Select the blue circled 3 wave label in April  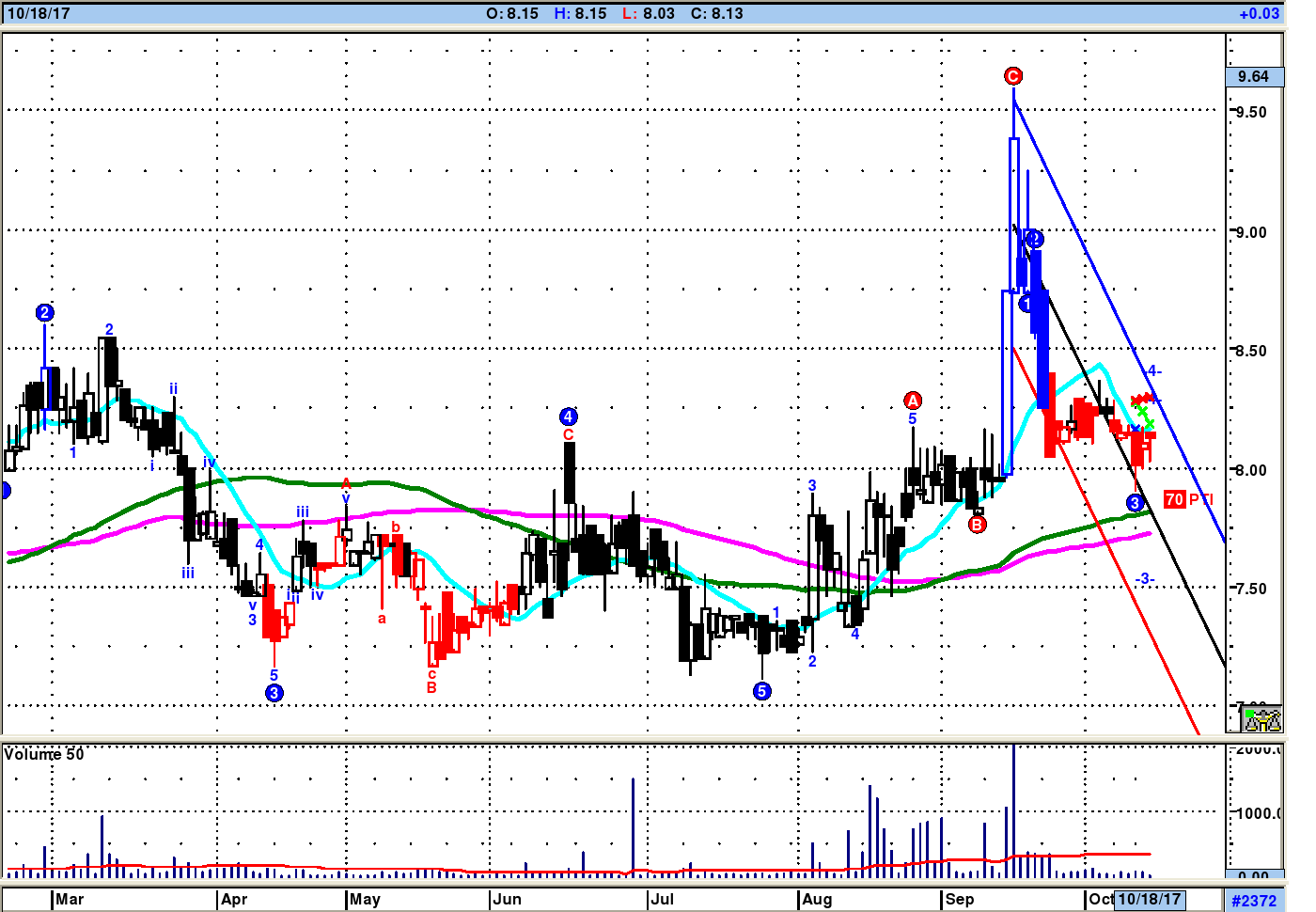[274, 693]
